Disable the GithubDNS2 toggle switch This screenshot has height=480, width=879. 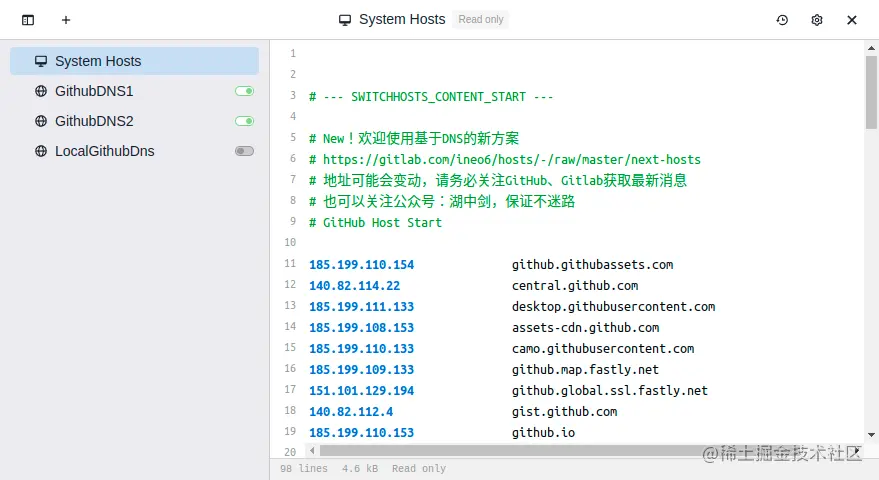coord(244,121)
